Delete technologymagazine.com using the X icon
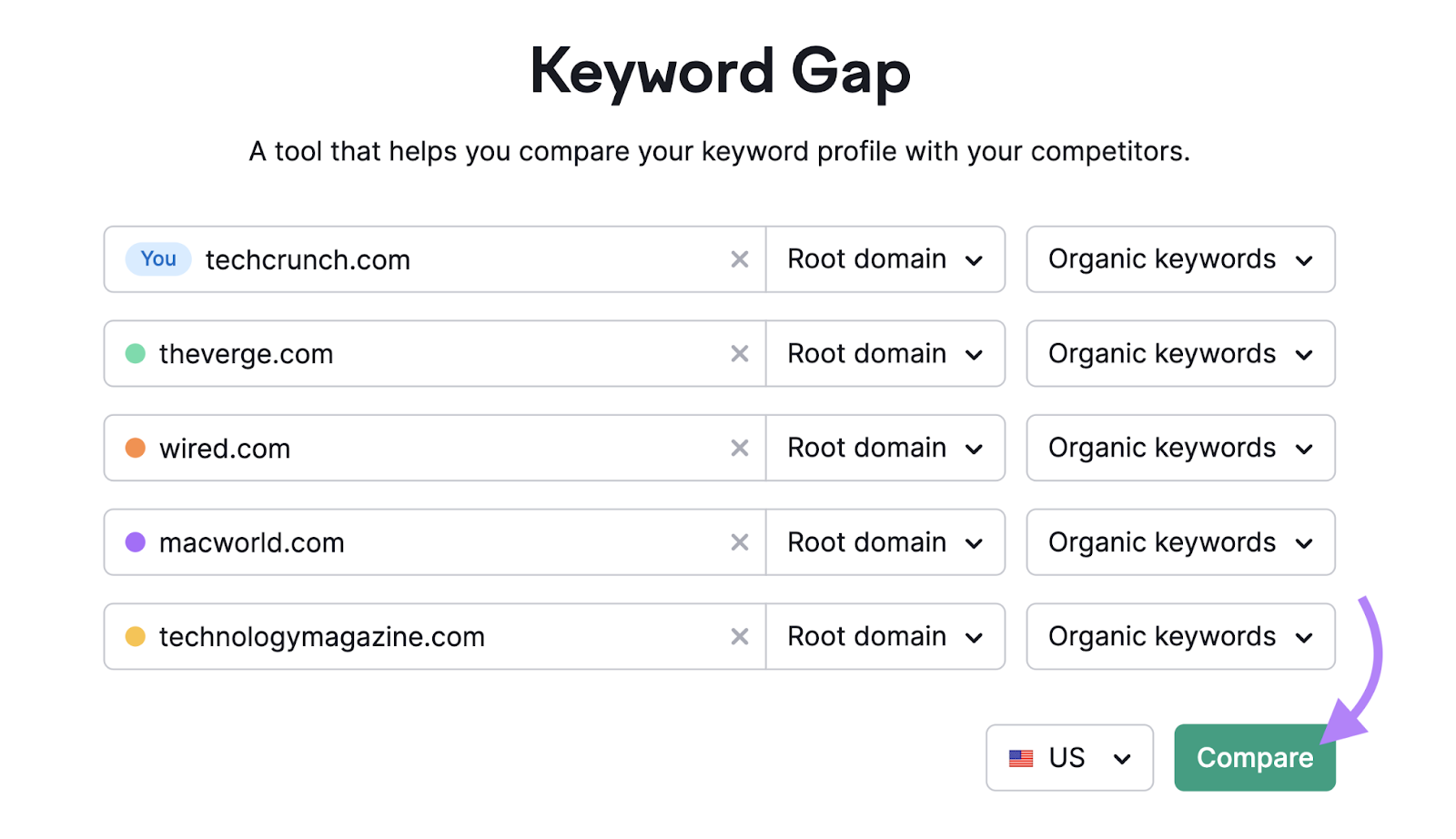The width and height of the screenshot is (1456, 839). (739, 636)
